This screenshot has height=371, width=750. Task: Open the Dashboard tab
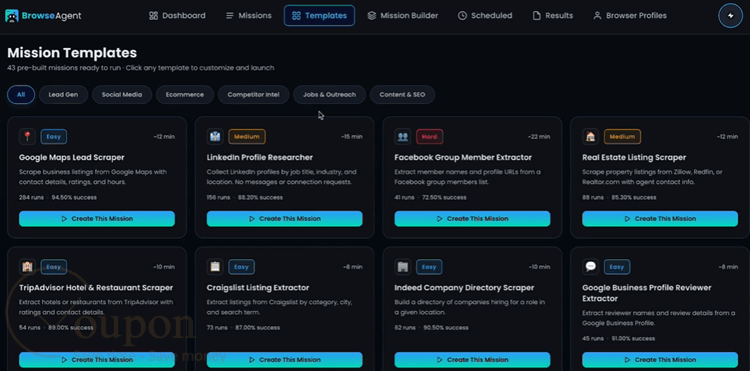pos(177,16)
